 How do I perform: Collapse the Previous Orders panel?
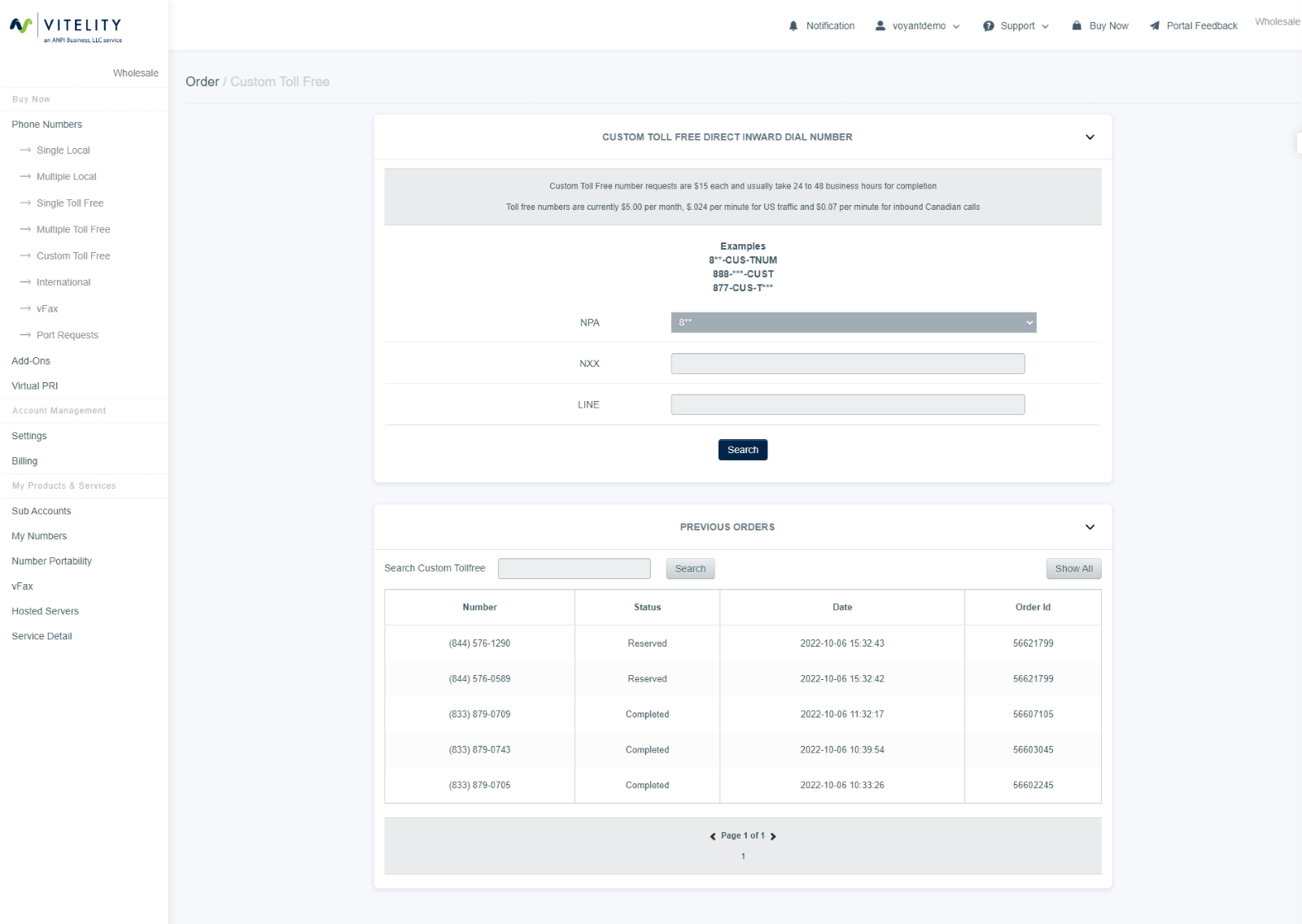pyautogui.click(x=1090, y=527)
